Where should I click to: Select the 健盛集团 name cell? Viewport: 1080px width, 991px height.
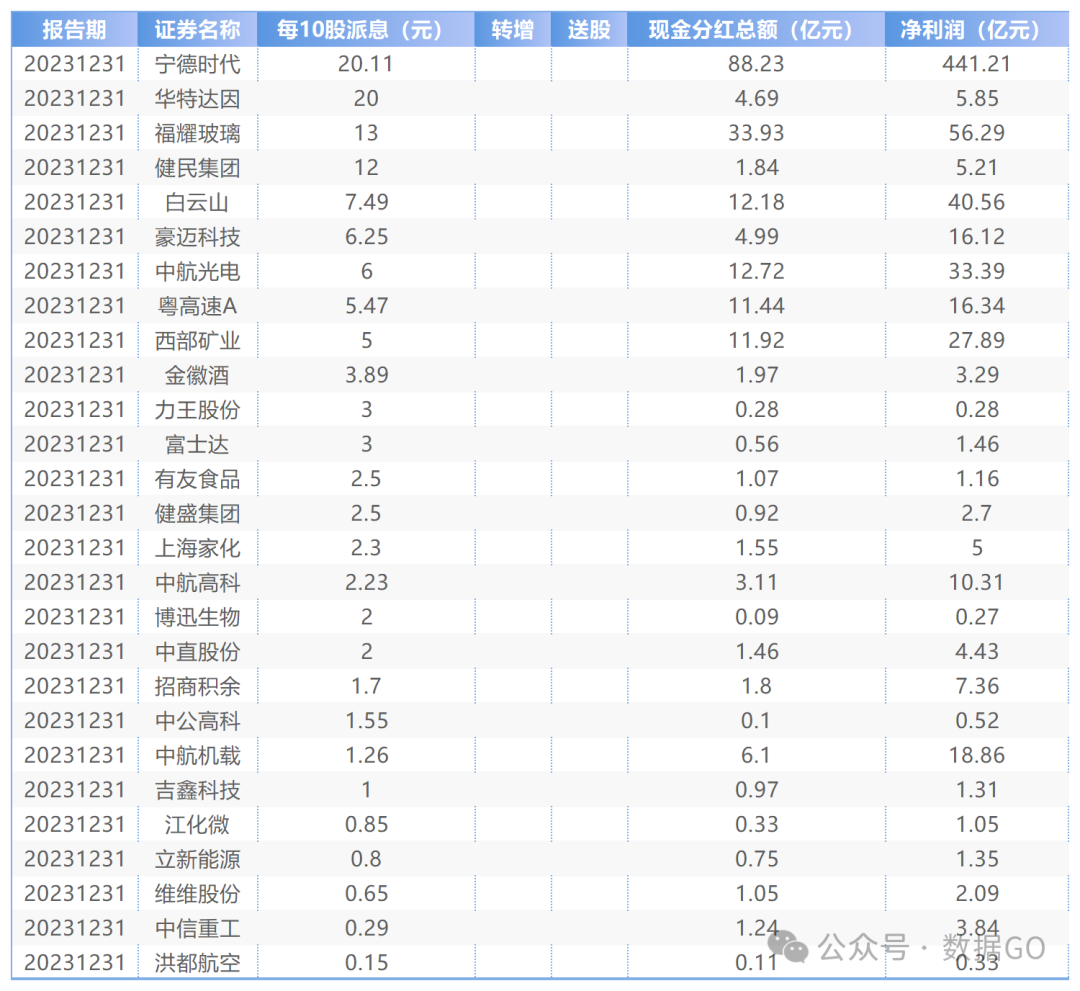pyautogui.click(x=198, y=513)
